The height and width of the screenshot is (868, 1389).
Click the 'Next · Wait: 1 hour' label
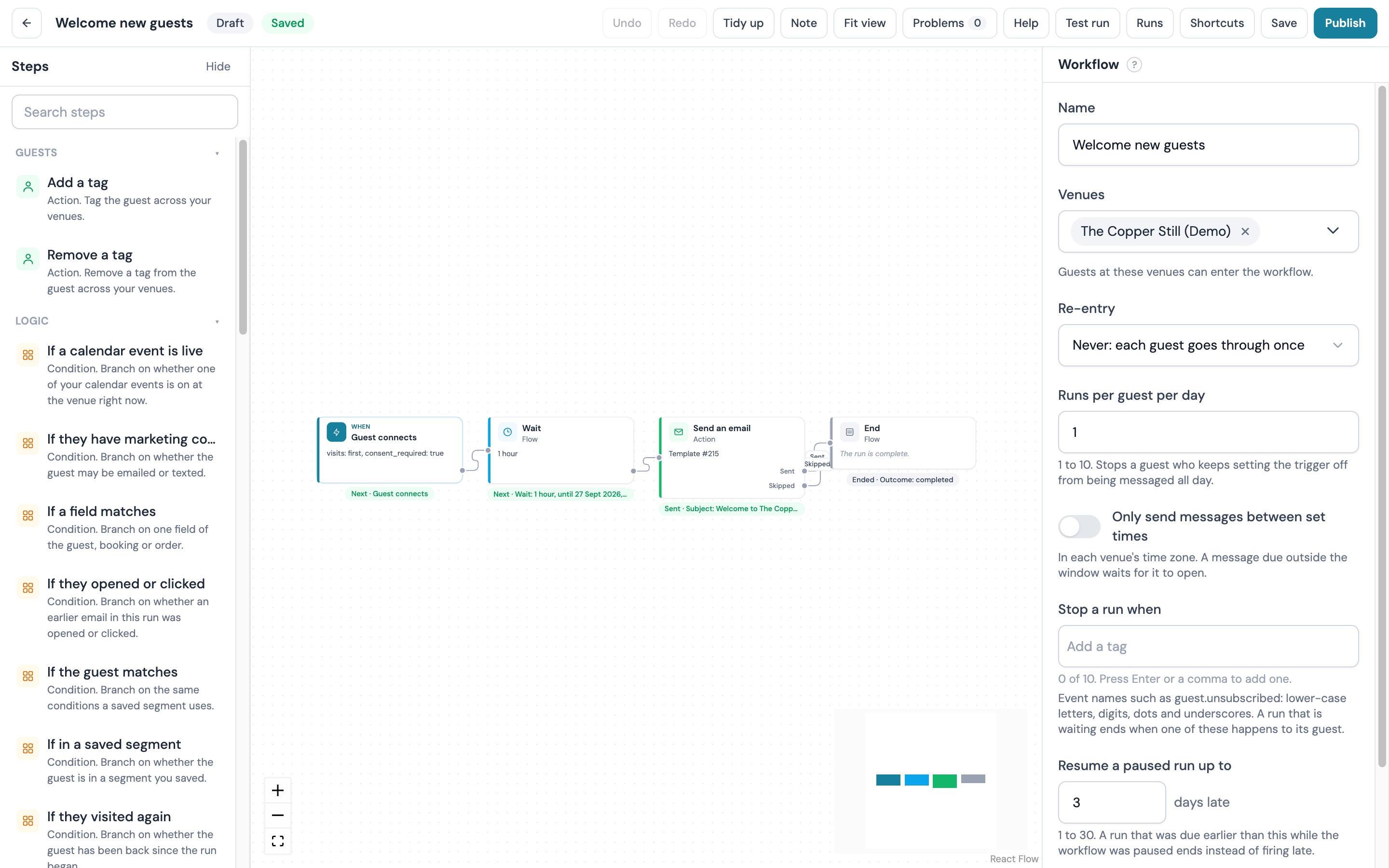pyautogui.click(x=560, y=494)
